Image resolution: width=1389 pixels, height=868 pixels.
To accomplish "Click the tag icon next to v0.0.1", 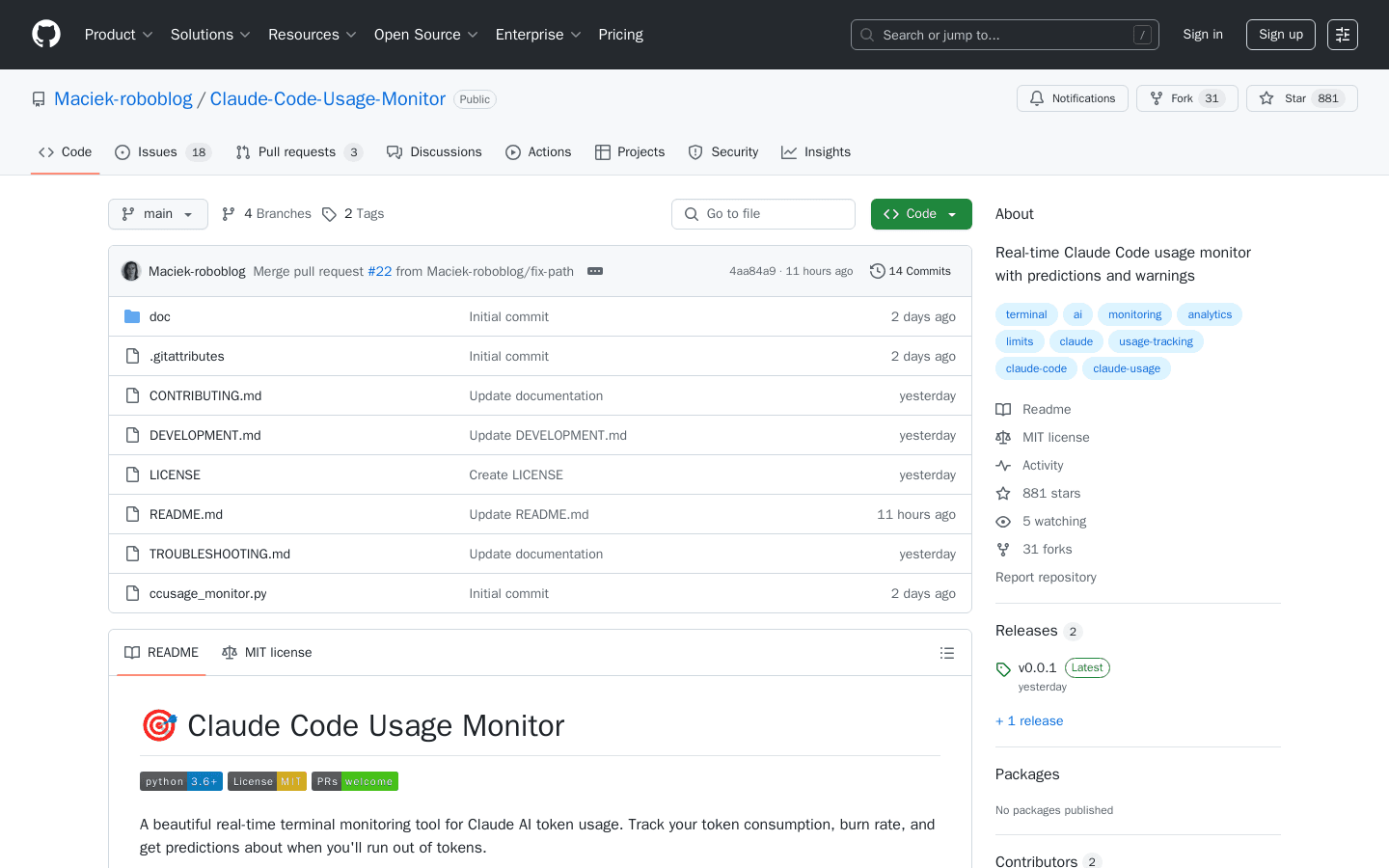I will tap(1003, 667).
